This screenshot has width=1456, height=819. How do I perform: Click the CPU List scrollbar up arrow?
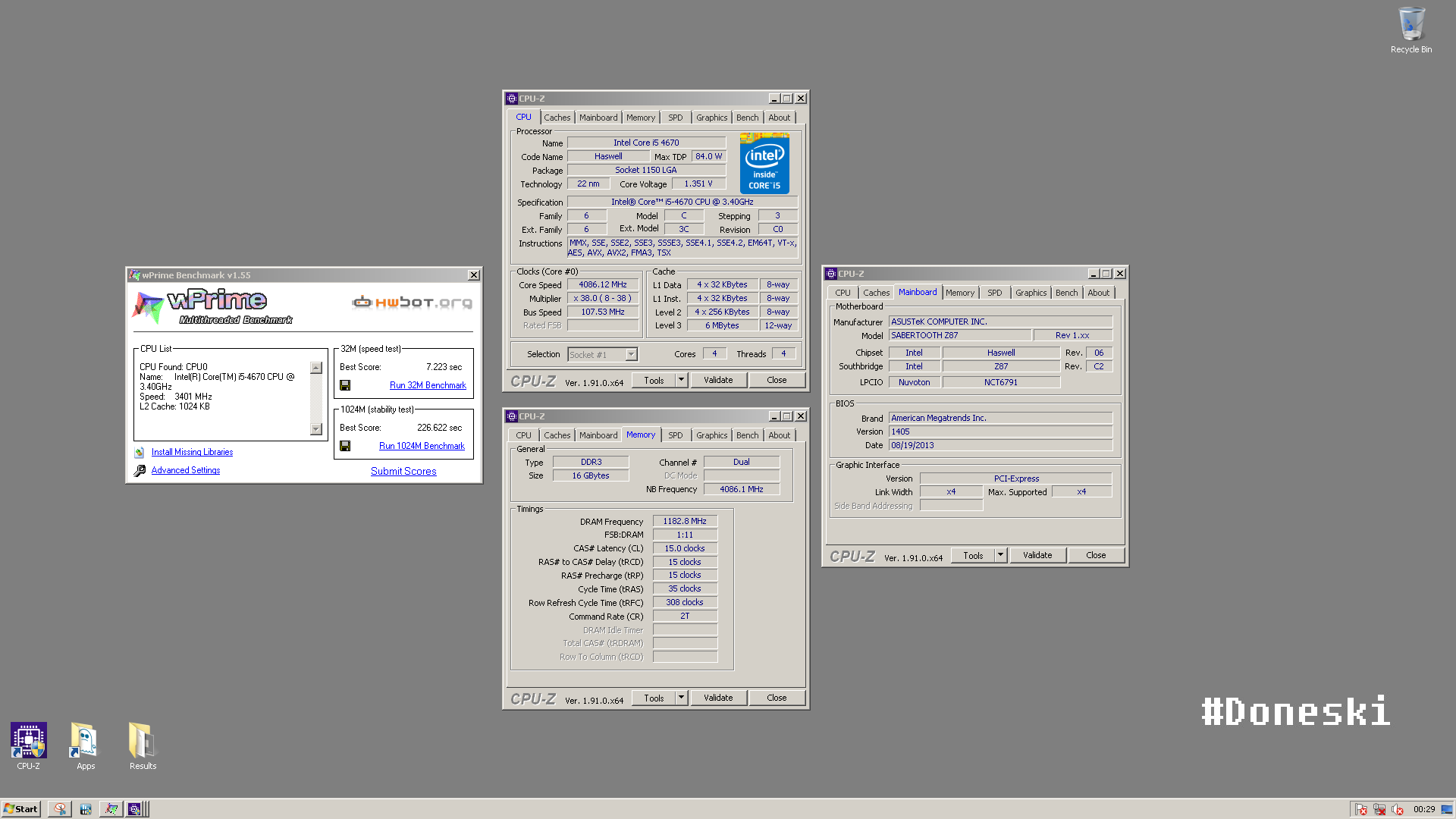pos(316,368)
